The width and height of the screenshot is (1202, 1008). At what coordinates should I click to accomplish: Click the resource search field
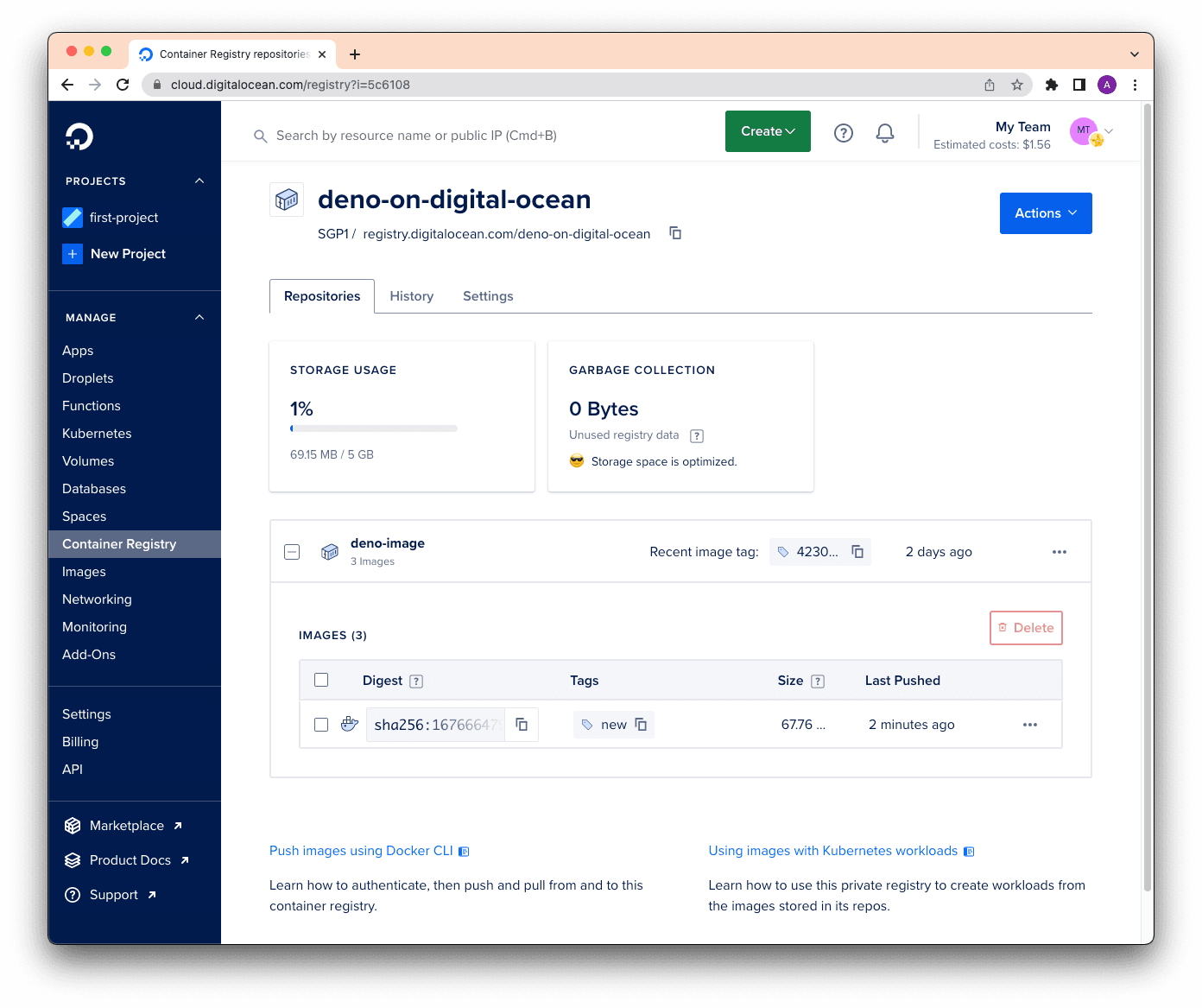[416, 136]
